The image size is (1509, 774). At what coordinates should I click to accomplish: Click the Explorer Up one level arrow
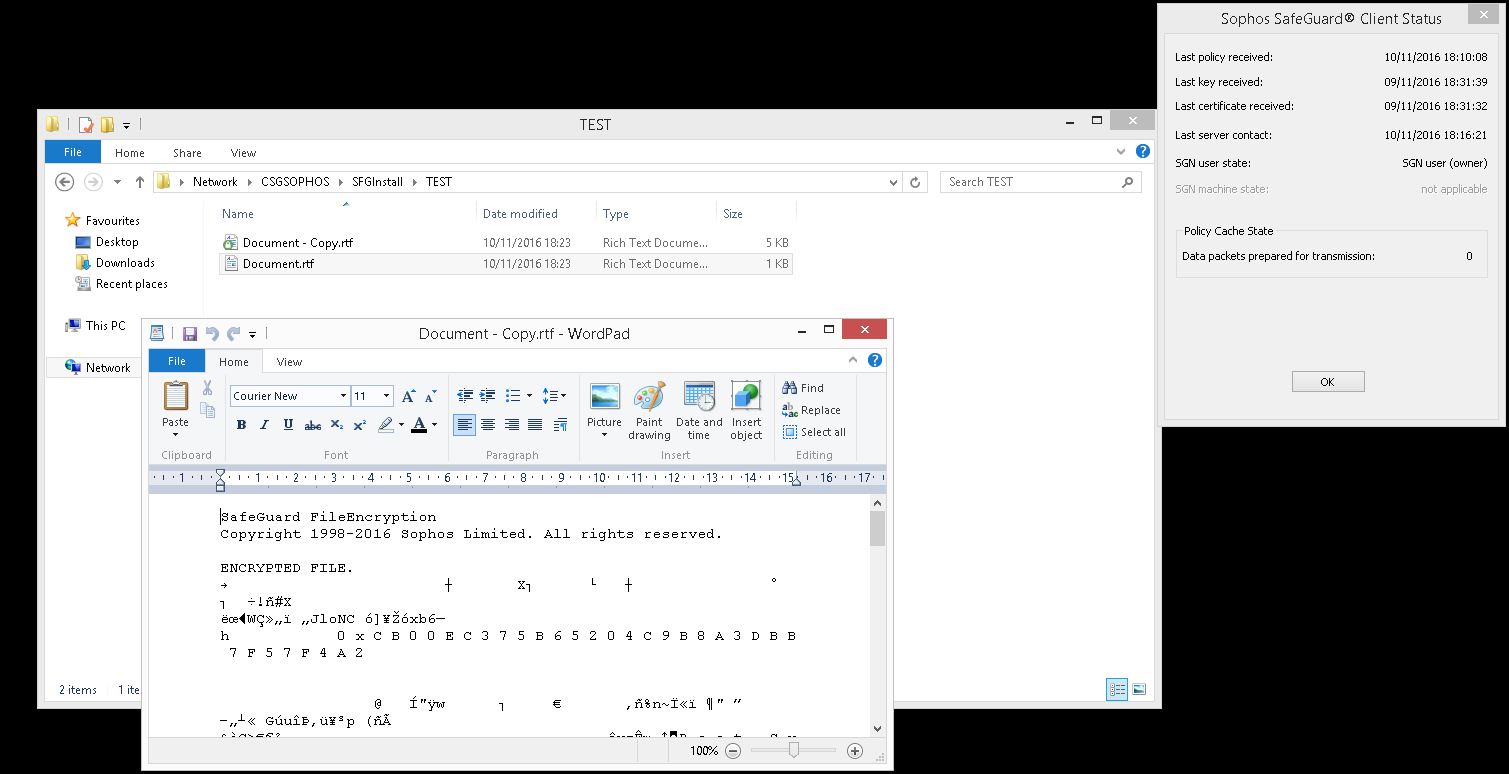pyautogui.click(x=139, y=182)
